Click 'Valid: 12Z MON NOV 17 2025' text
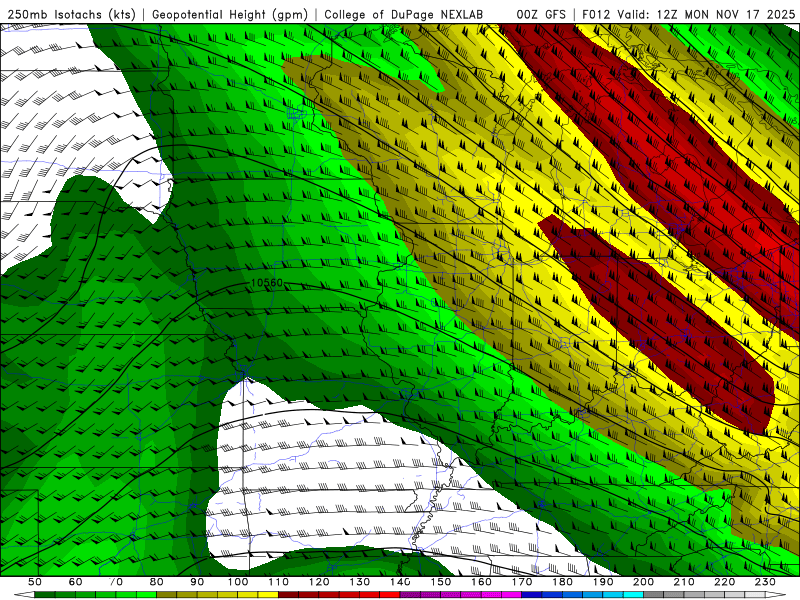Image resolution: width=800 pixels, height=600 pixels. (x=706, y=14)
